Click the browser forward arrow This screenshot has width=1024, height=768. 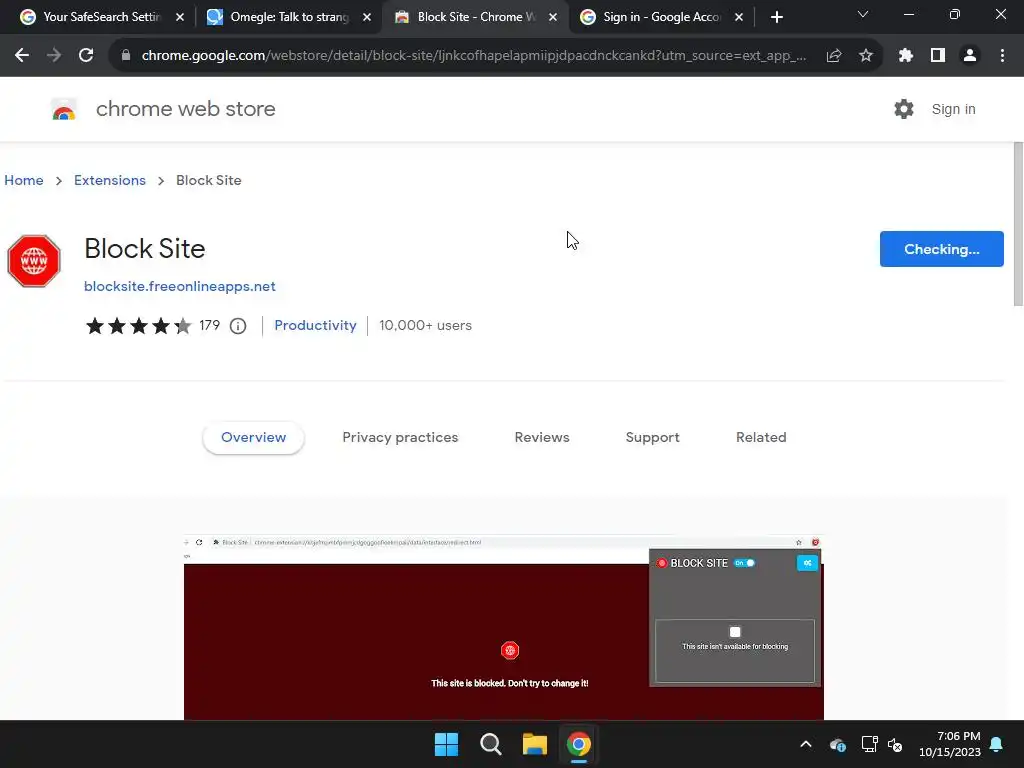tap(54, 56)
